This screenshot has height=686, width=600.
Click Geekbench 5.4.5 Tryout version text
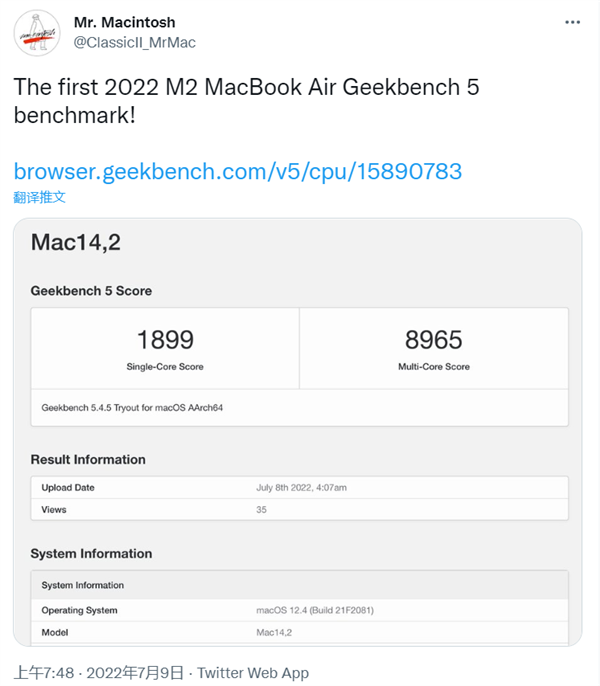click(130, 408)
